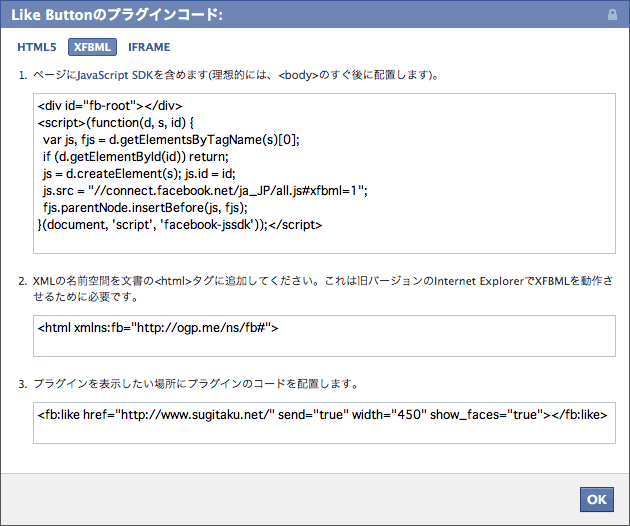The width and height of the screenshot is (630, 526).
Task: Focus the html xmlns:fb code field
Action: (324, 336)
